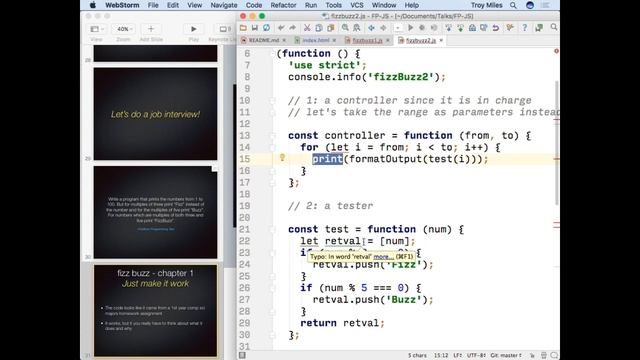This screenshot has height=360, width=640.
Task: Click the VCS Revert icon
Action: click(496, 28)
